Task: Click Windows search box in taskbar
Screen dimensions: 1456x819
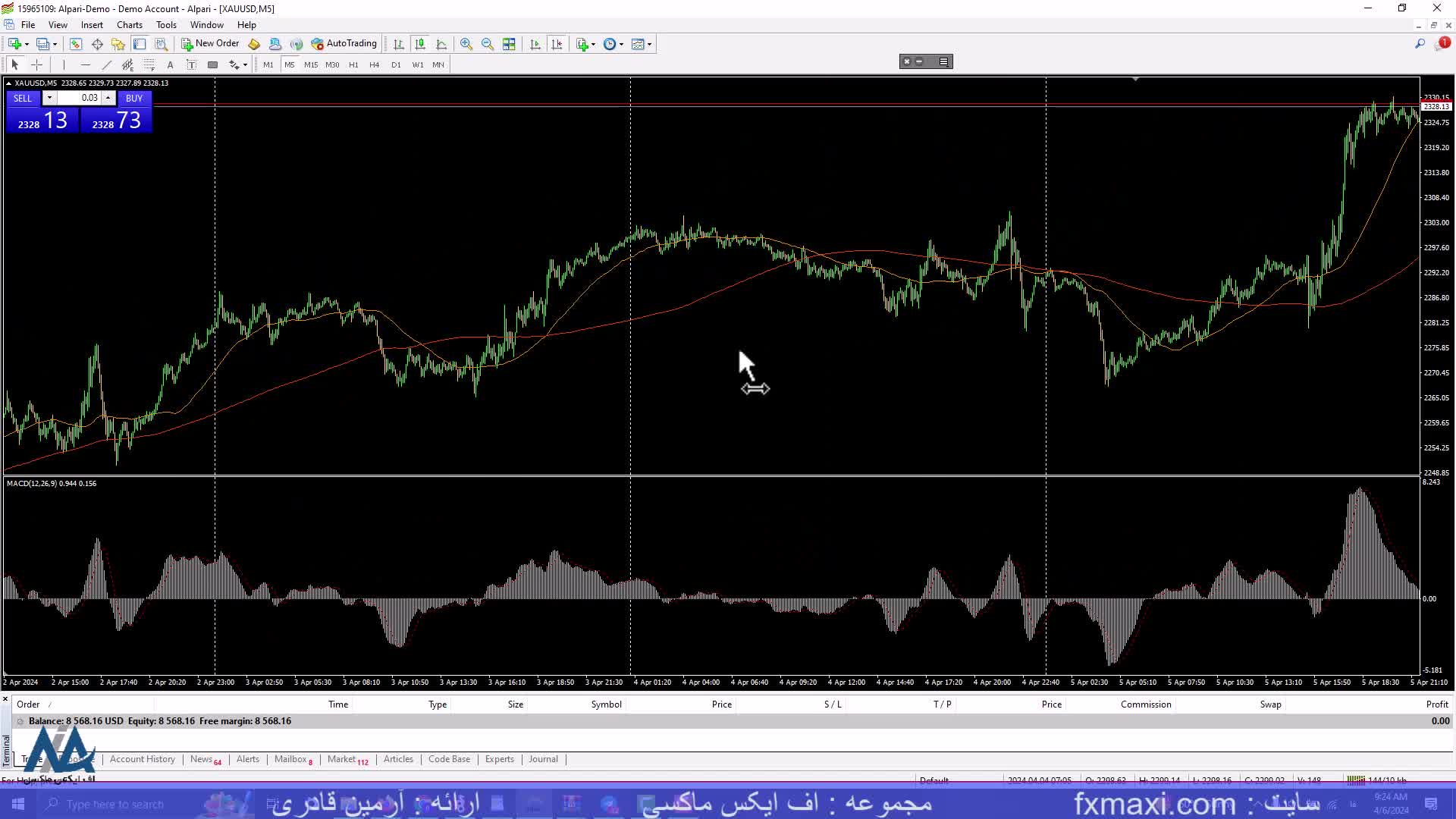Action: 114,805
